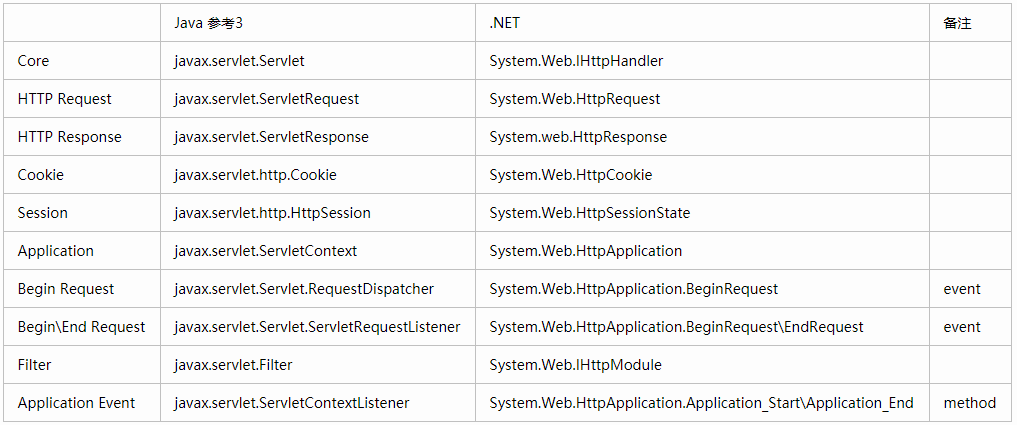
Task: Click the 'HTTP Request' row label
Action: tap(82, 99)
